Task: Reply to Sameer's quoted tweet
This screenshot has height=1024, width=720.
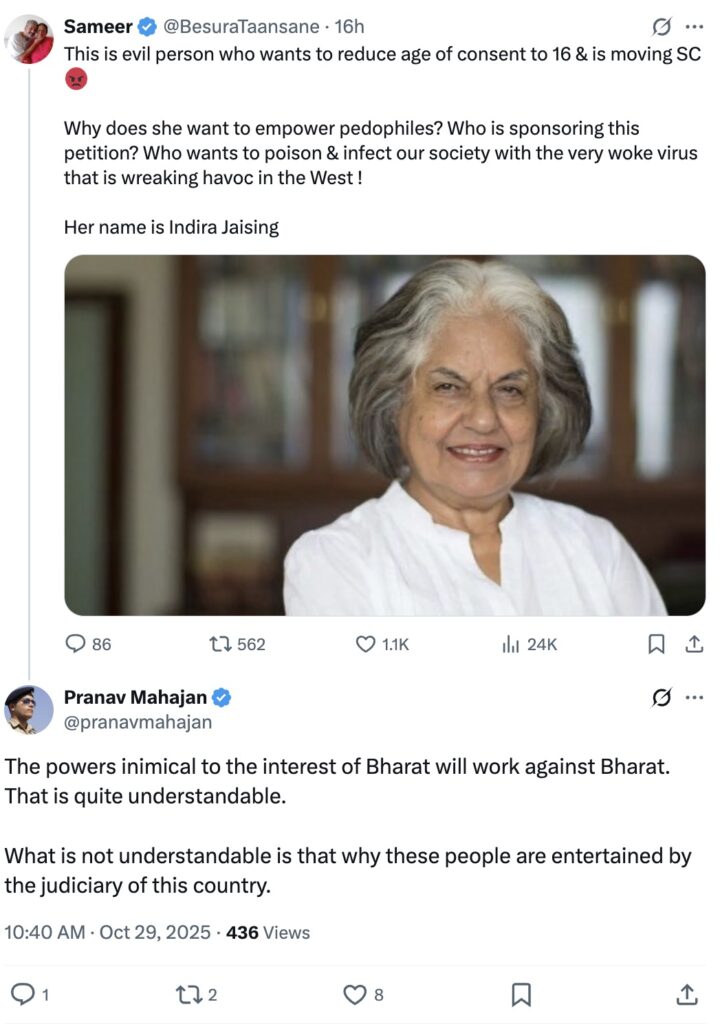Action: pos(76,645)
